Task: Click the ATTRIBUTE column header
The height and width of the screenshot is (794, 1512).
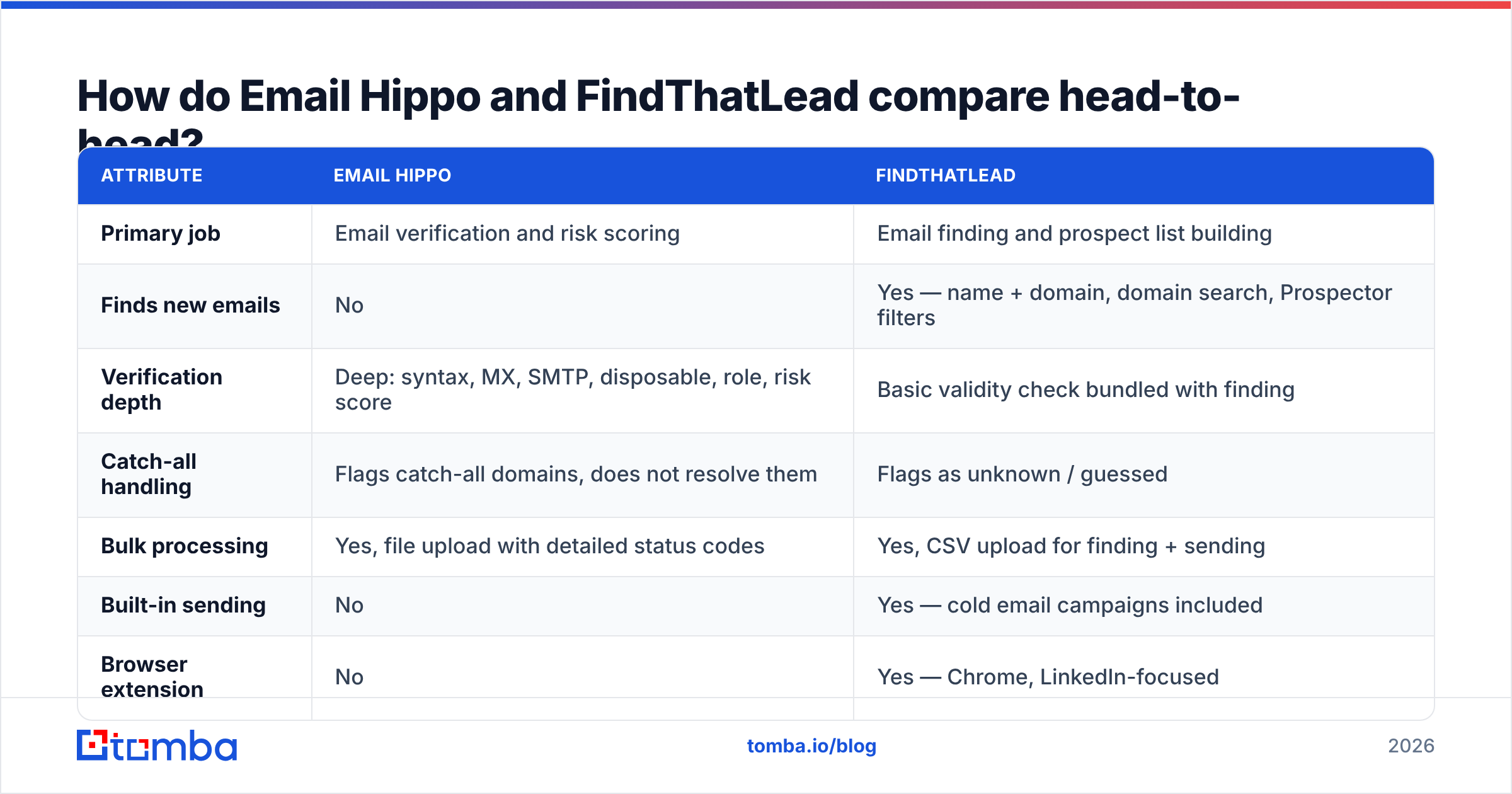Action: [152, 175]
